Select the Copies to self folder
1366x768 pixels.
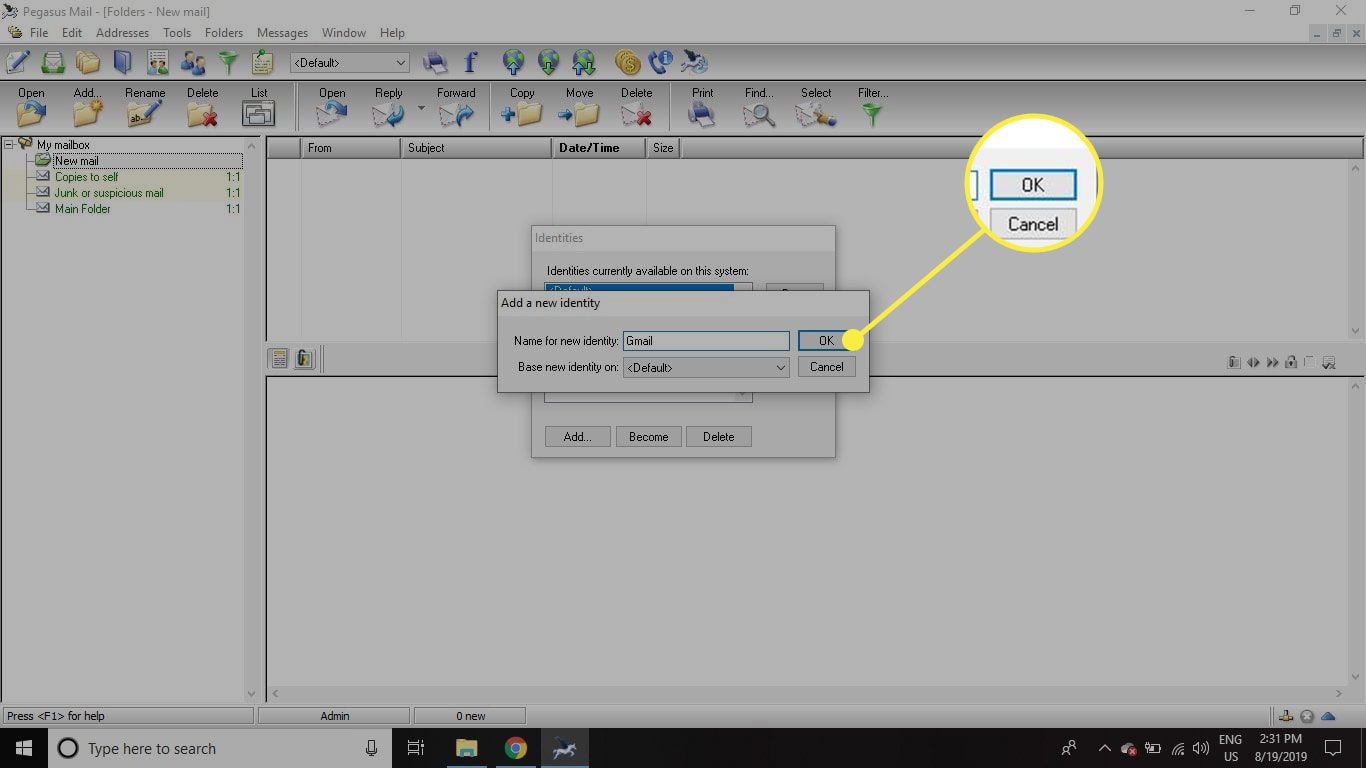(86, 177)
